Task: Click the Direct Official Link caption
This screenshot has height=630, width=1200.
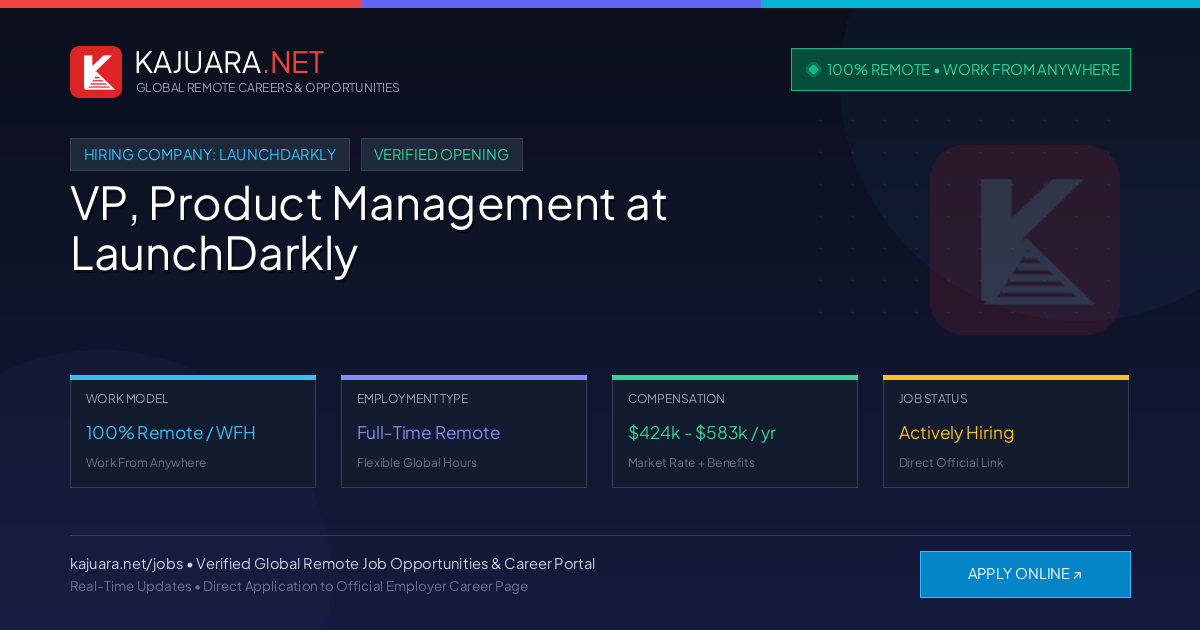Action: coord(951,463)
